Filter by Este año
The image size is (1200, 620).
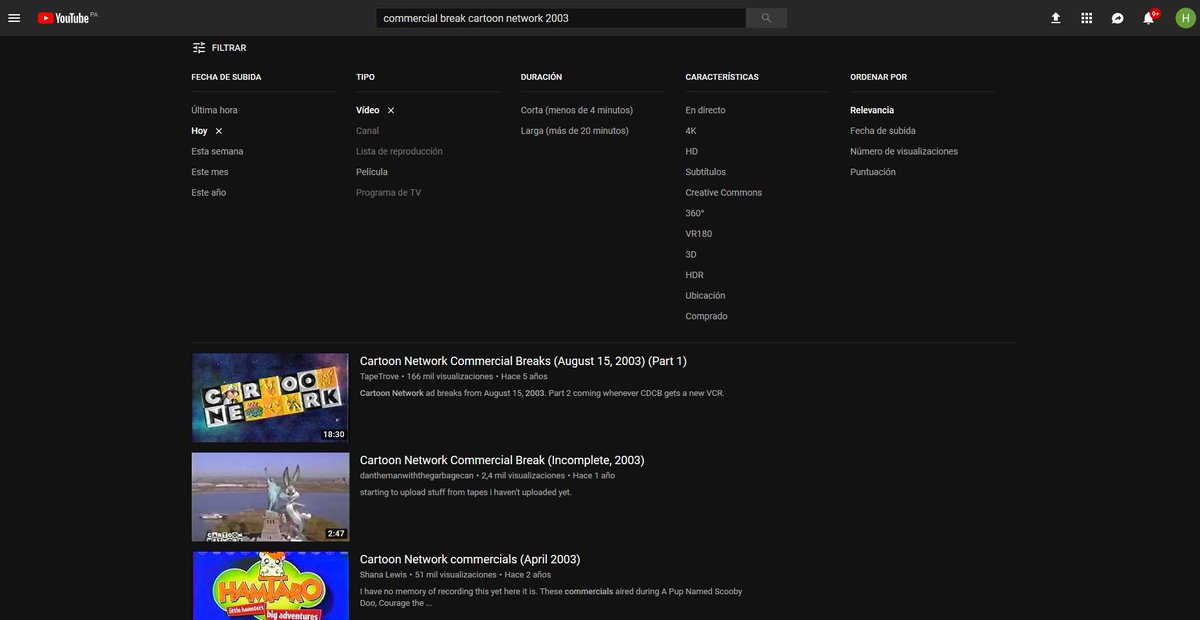[x=209, y=192]
